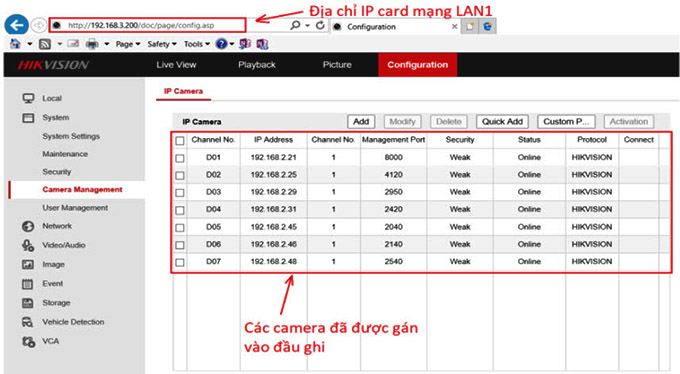Click the first OneNote toolbar icon
Screen dimensions: 680x374
tap(245, 44)
